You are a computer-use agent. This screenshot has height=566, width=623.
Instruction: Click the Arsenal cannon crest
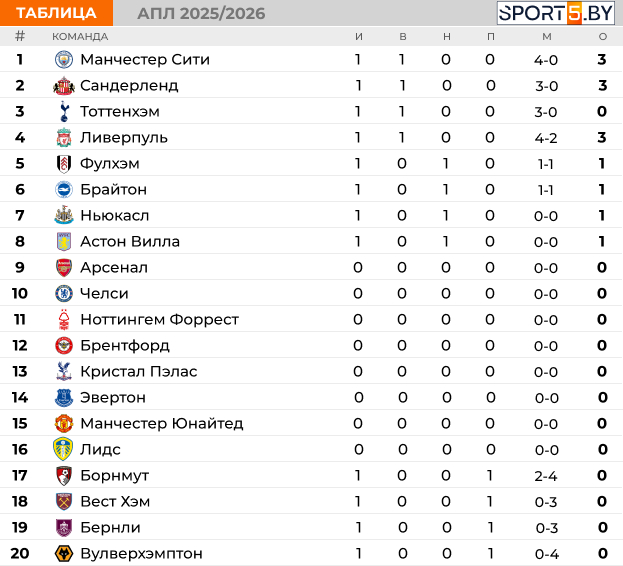pyautogui.click(x=64, y=267)
